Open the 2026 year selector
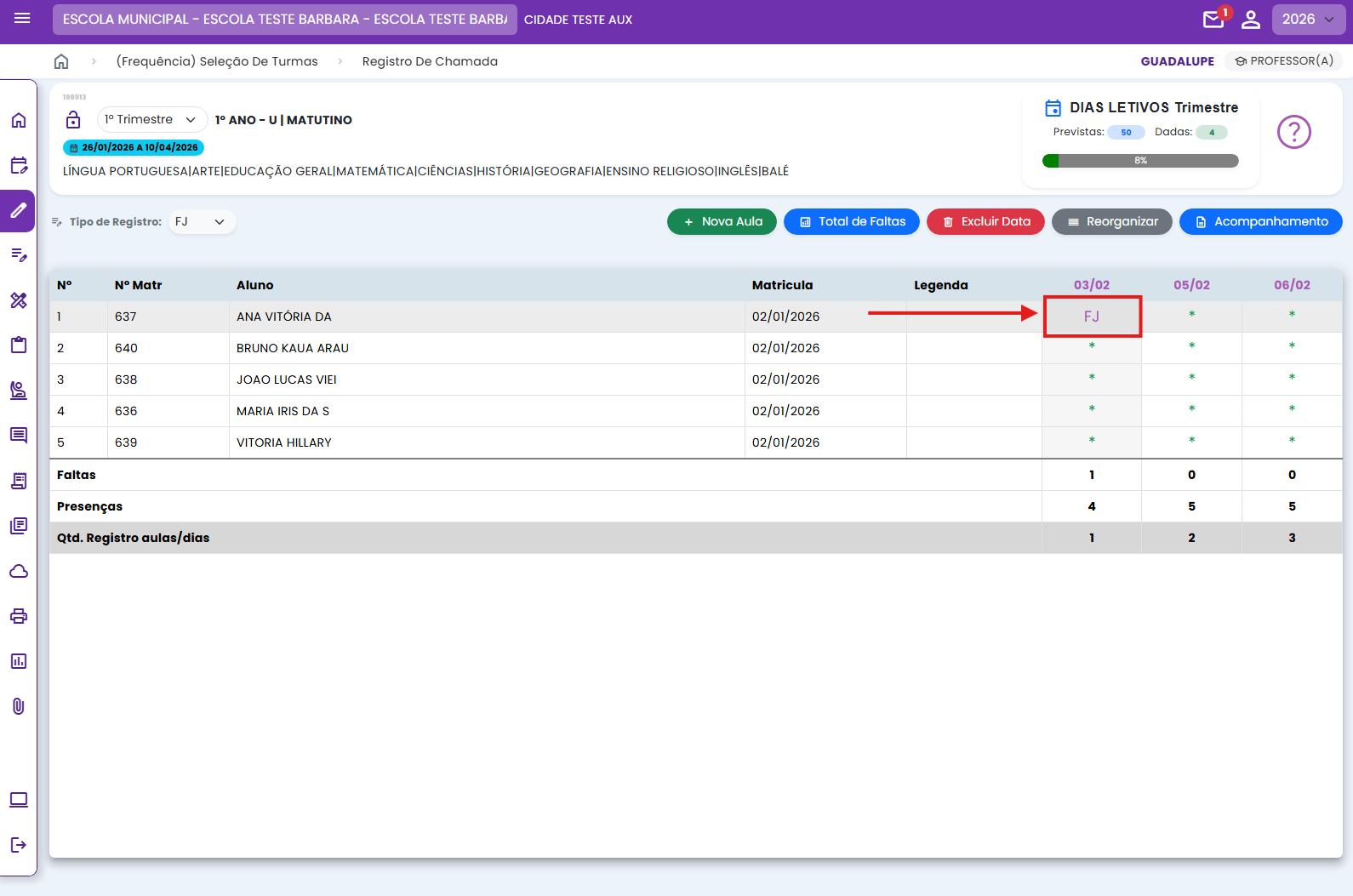The height and width of the screenshot is (896, 1353). tap(1307, 20)
